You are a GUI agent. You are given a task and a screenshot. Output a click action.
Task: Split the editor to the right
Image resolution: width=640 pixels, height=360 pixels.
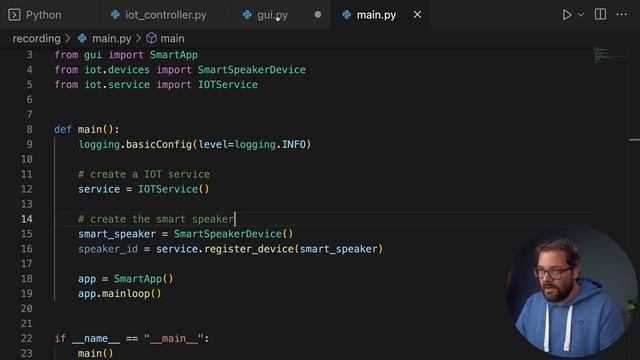point(600,14)
